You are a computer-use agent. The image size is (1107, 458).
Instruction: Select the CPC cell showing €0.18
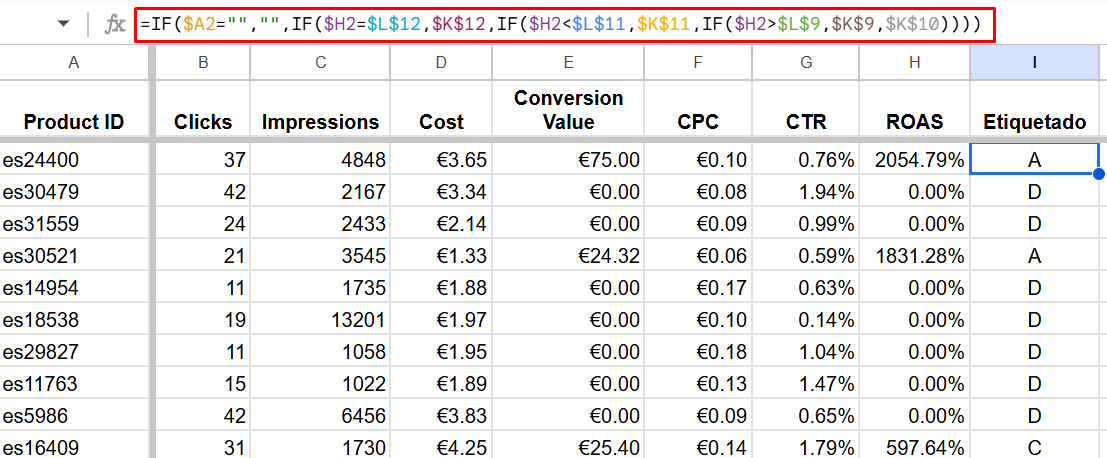698,351
